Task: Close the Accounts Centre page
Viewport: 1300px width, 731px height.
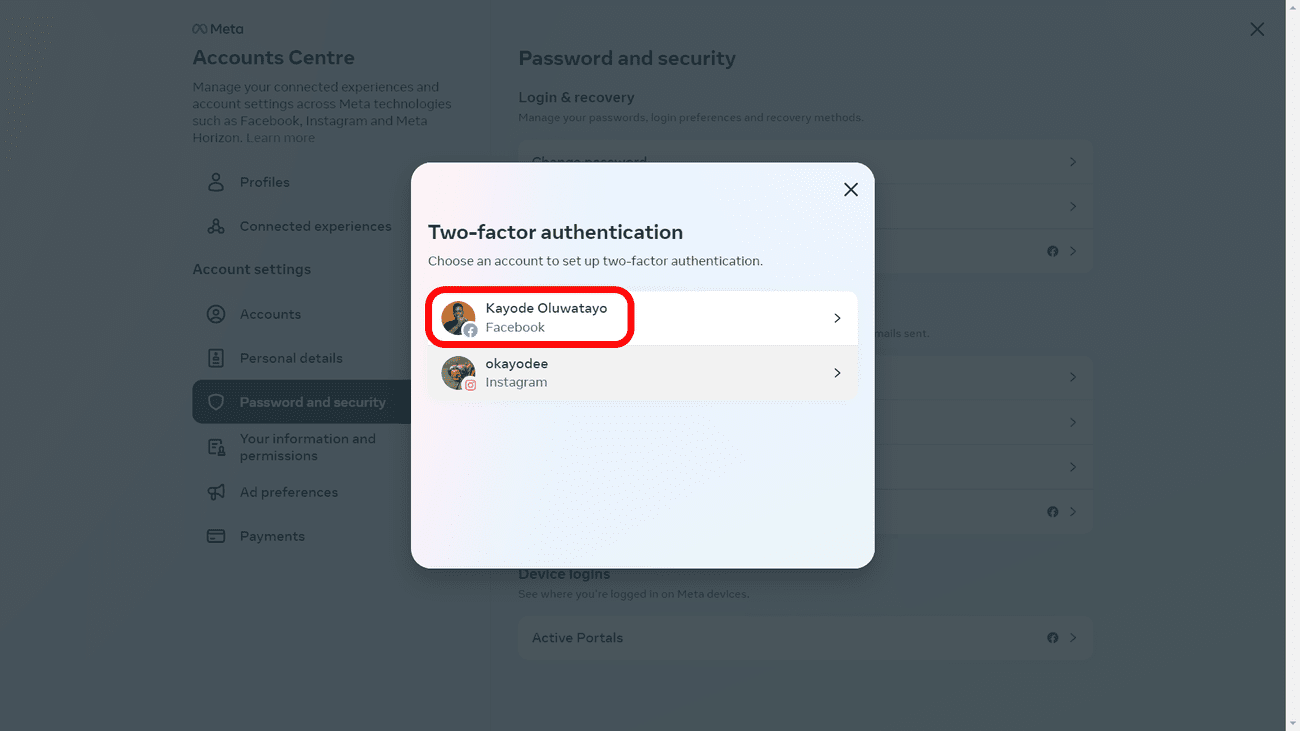Action: coord(1257,30)
